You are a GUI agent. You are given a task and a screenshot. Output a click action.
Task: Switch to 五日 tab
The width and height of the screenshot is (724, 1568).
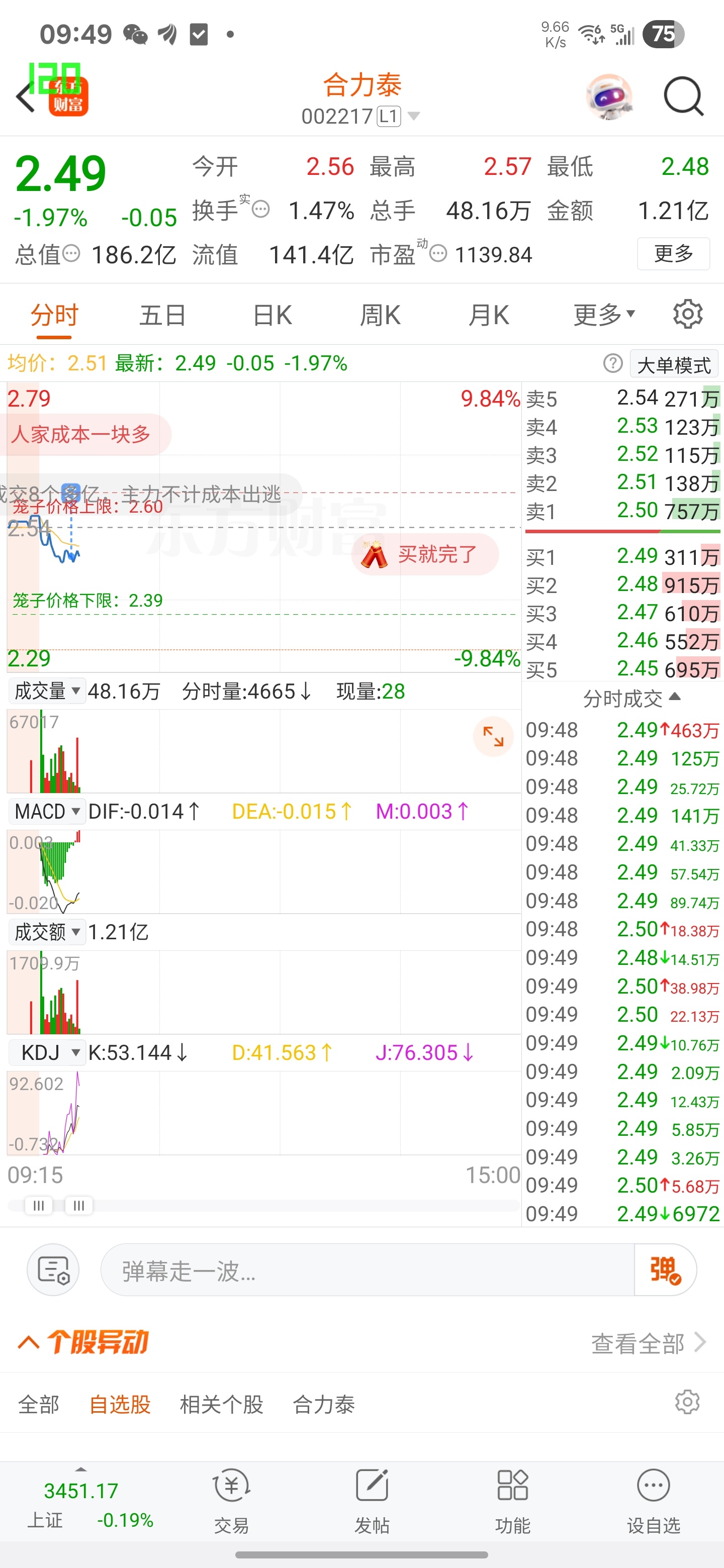[162, 315]
